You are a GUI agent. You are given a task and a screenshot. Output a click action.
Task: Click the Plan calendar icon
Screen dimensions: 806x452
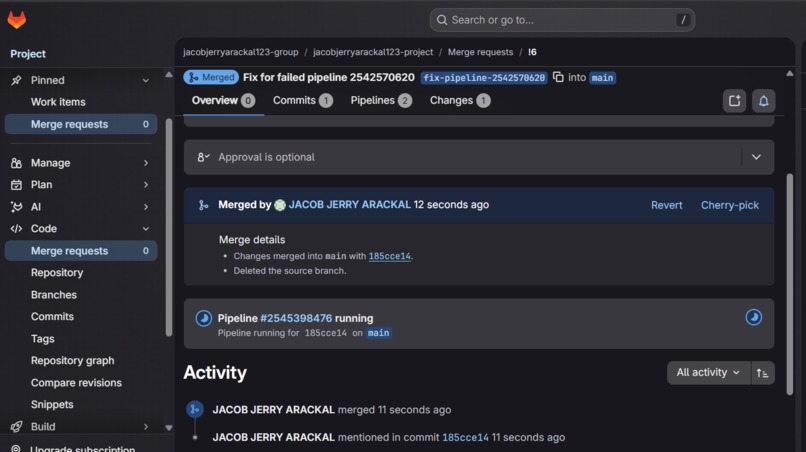tap(16, 185)
